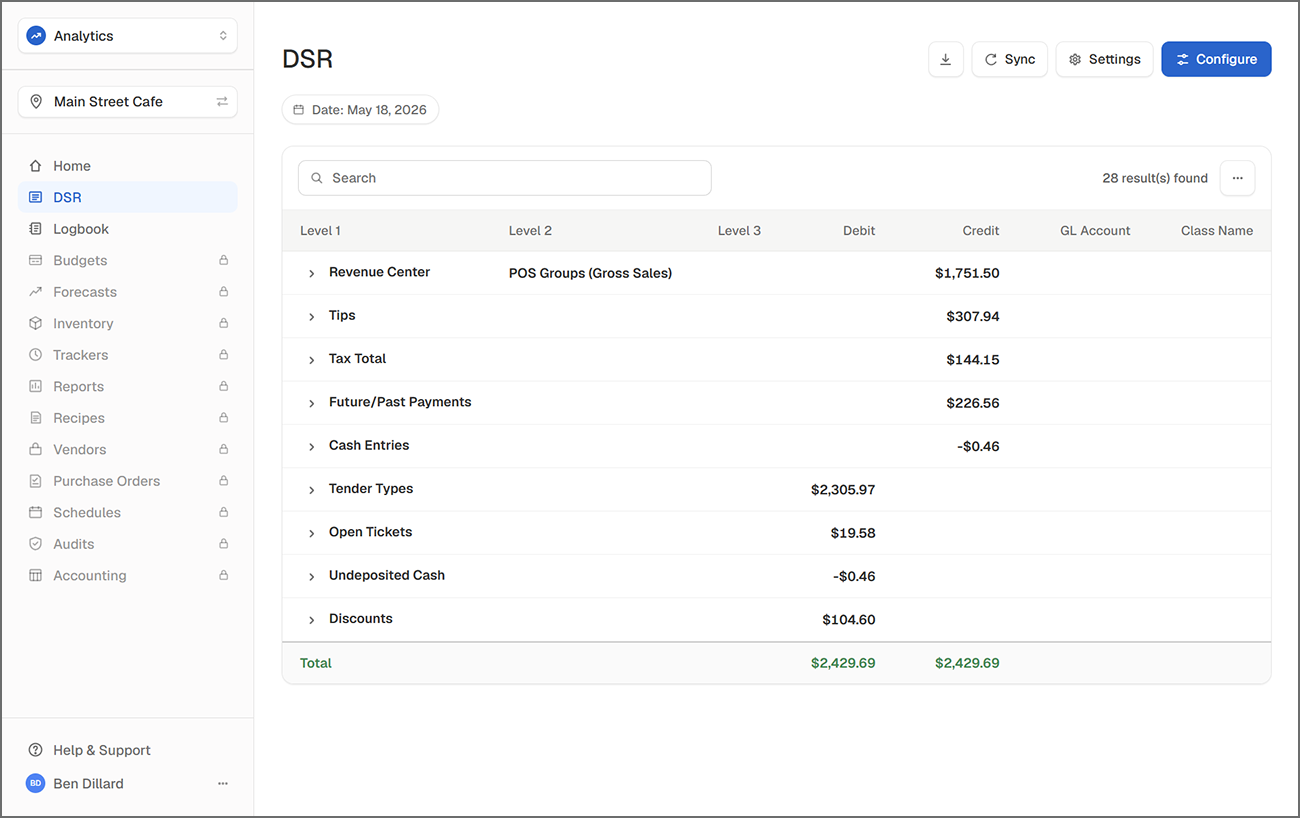1300x818 pixels.
Task: Expand the Tax Total row
Action: (311, 359)
